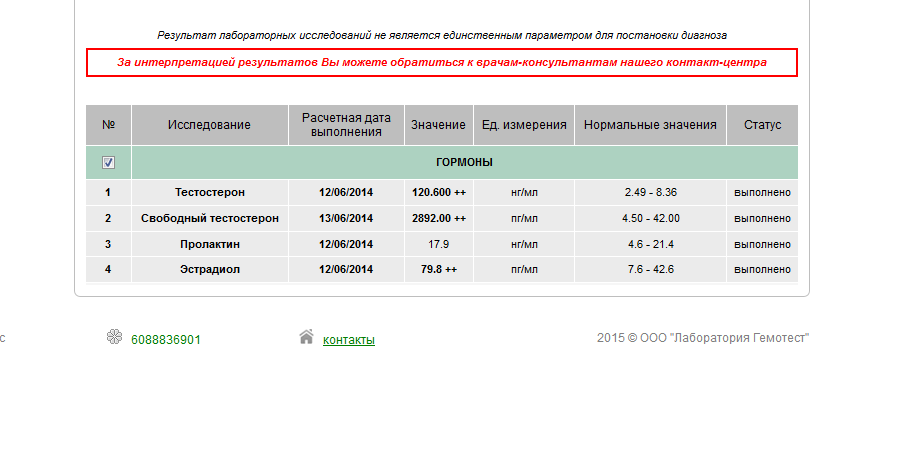This screenshot has width=916, height=460.
Task: Click the Исследование column header
Action: (x=209, y=125)
